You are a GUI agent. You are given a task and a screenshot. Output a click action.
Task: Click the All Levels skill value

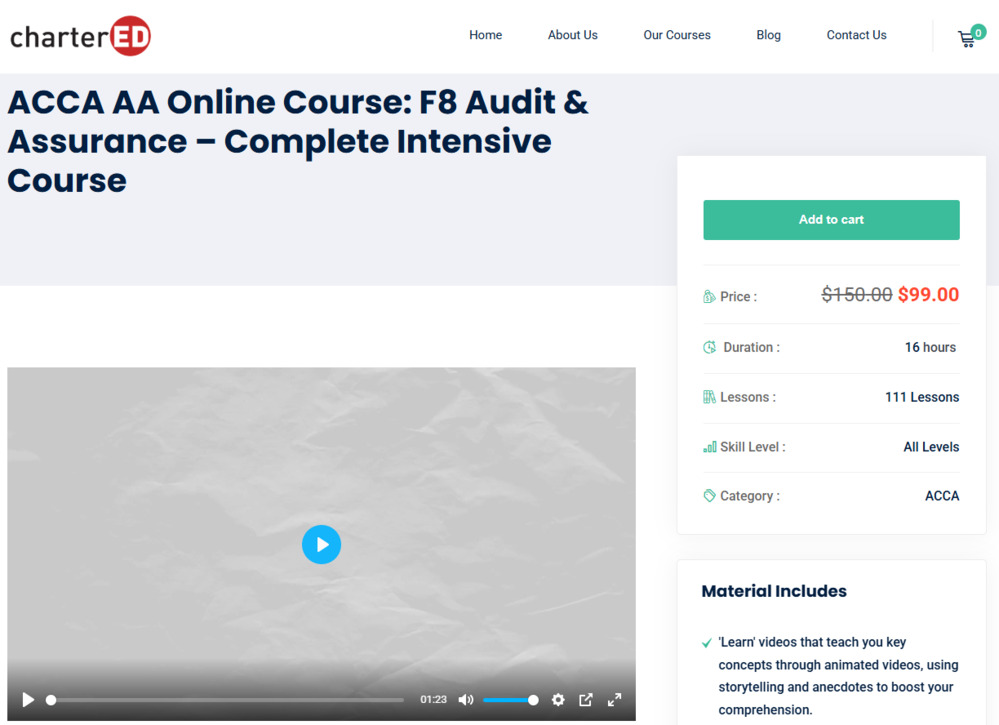931,447
